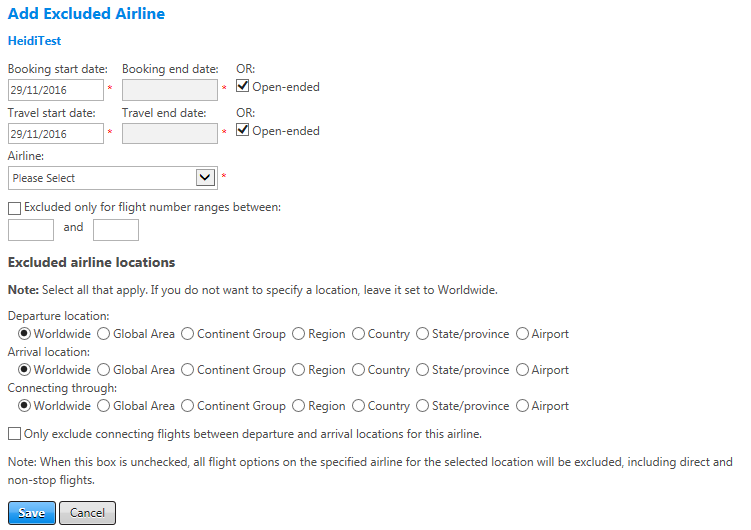The image size is (751, 530).
Task: Uncheck Open-ended for travel dates
Action: coord(243,130)
